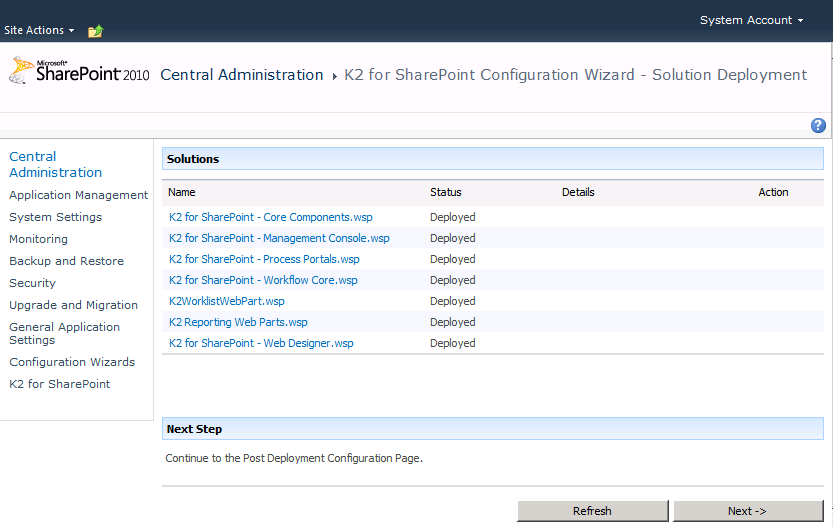Select System Settings in sidebar
The height and width of the screenshot is (527, 833).
click(55, 217)
